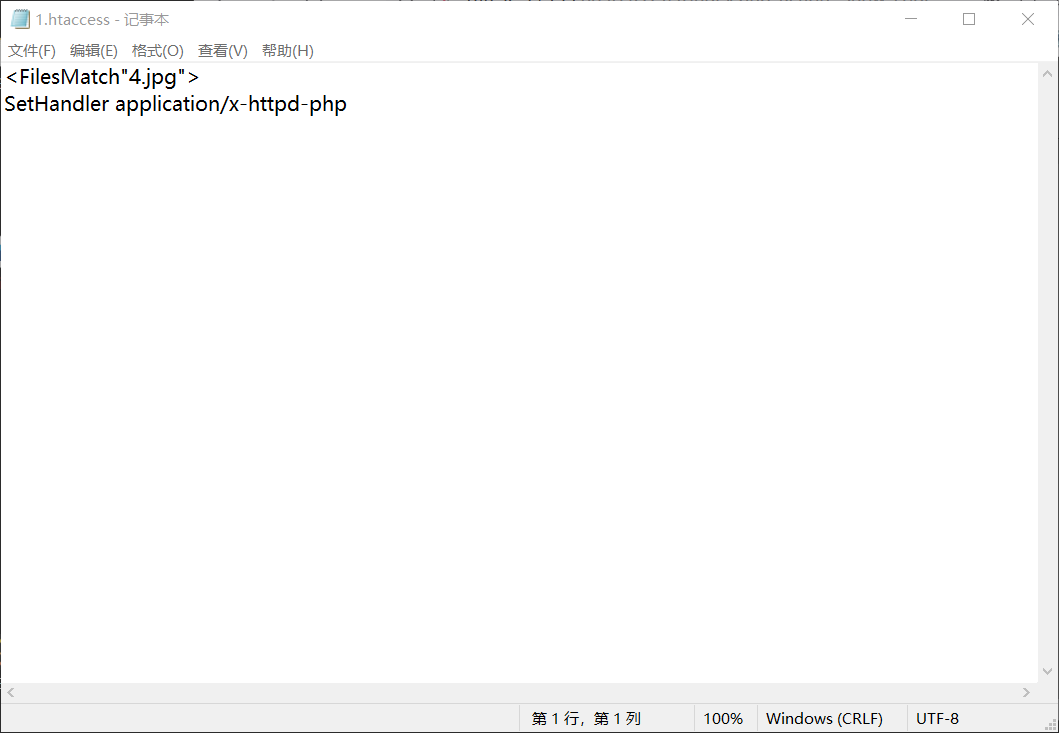This screenshot has height=733, width=1059.
Task: Click the horizontal scrollbar left arrow
Action: tap(10, 692)
